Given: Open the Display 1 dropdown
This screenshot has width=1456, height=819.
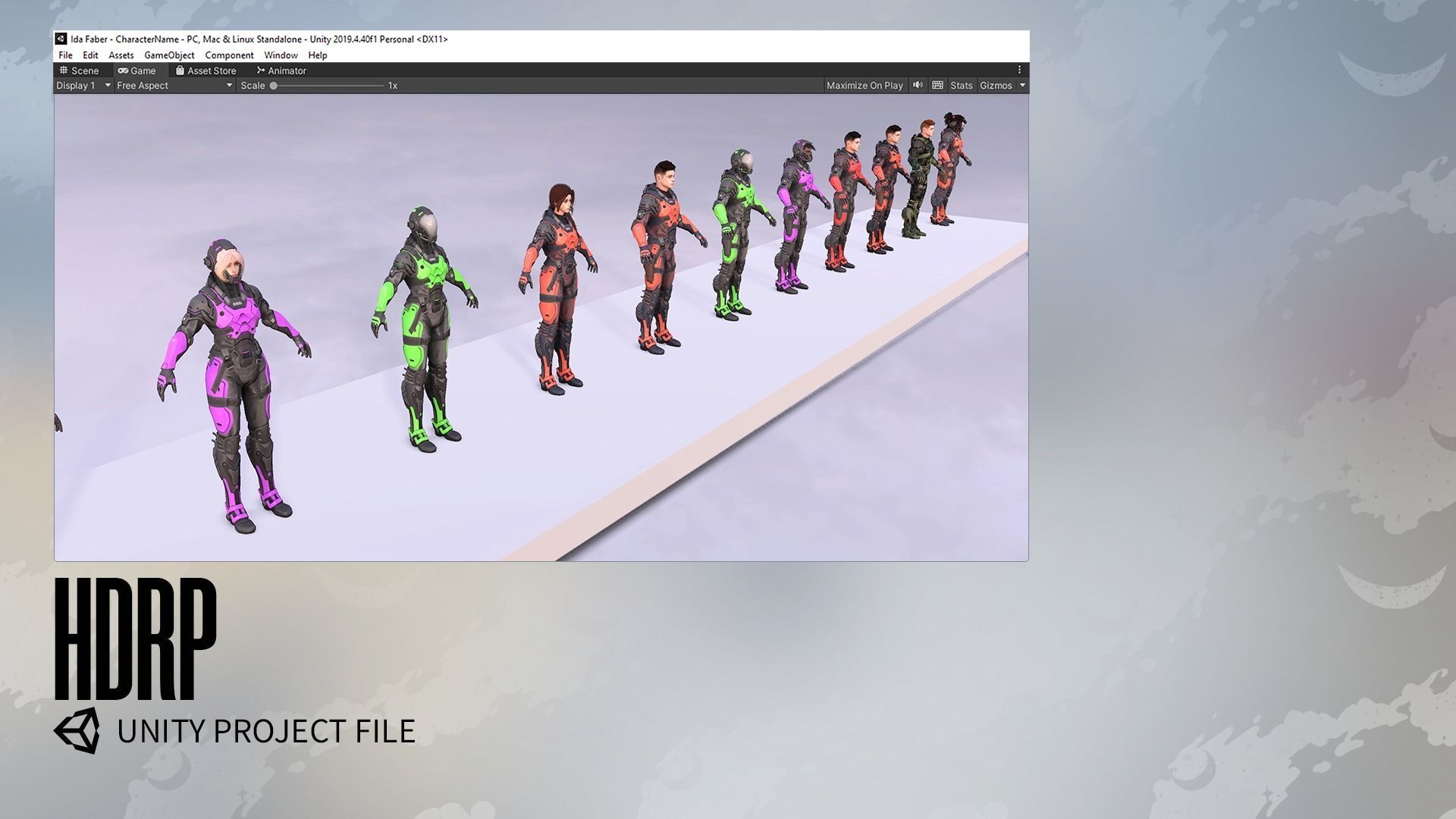Looking at the screenshot, I should coord(83,86).
